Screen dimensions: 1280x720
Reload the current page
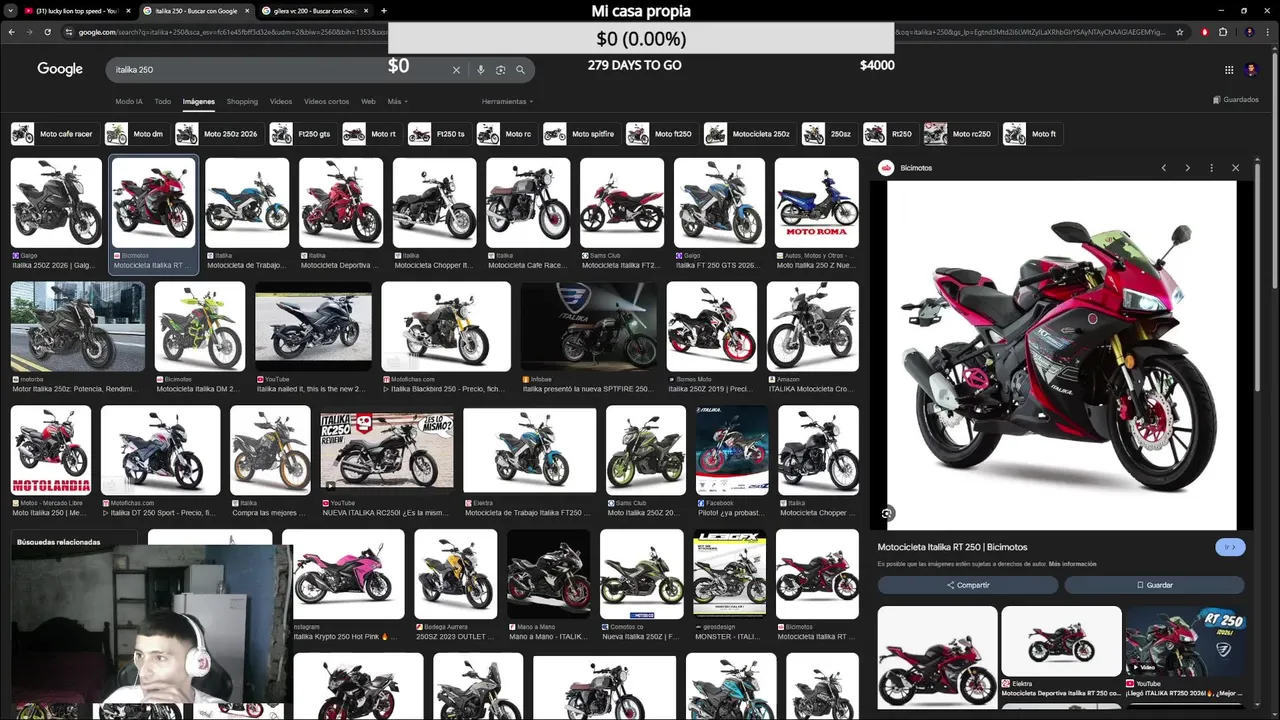(x=47, y=32)
